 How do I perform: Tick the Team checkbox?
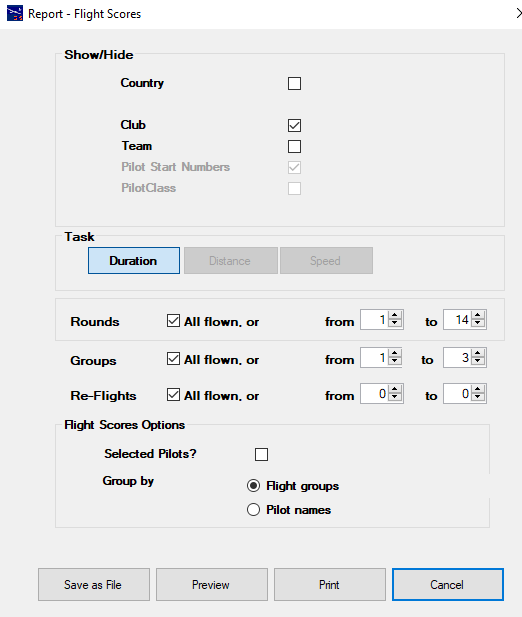pyautogui.click(x=294, y=146)
